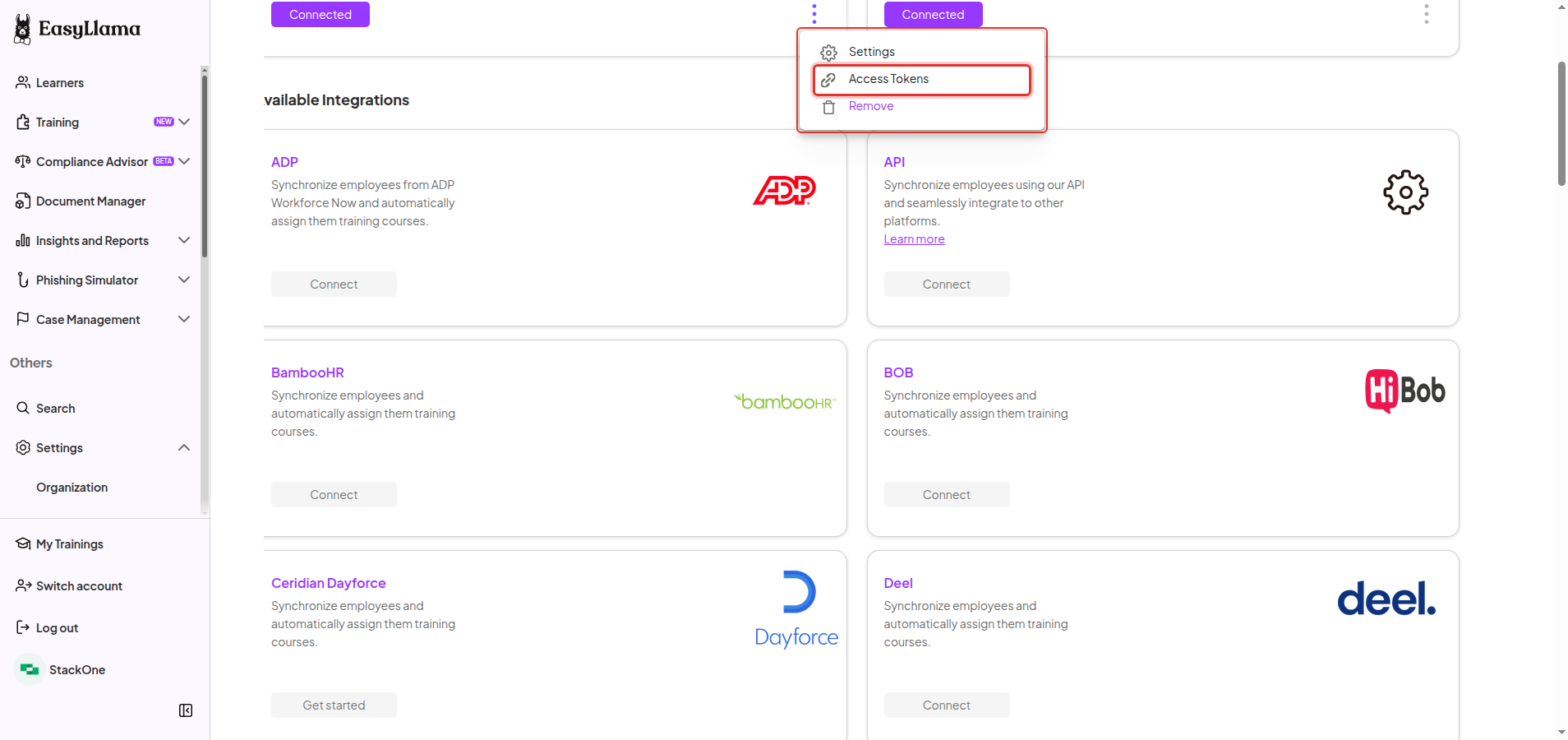Screen dimensions: 1568x740
Task: Select Access Tokens from the popup menu
Action: coord(921,80)
